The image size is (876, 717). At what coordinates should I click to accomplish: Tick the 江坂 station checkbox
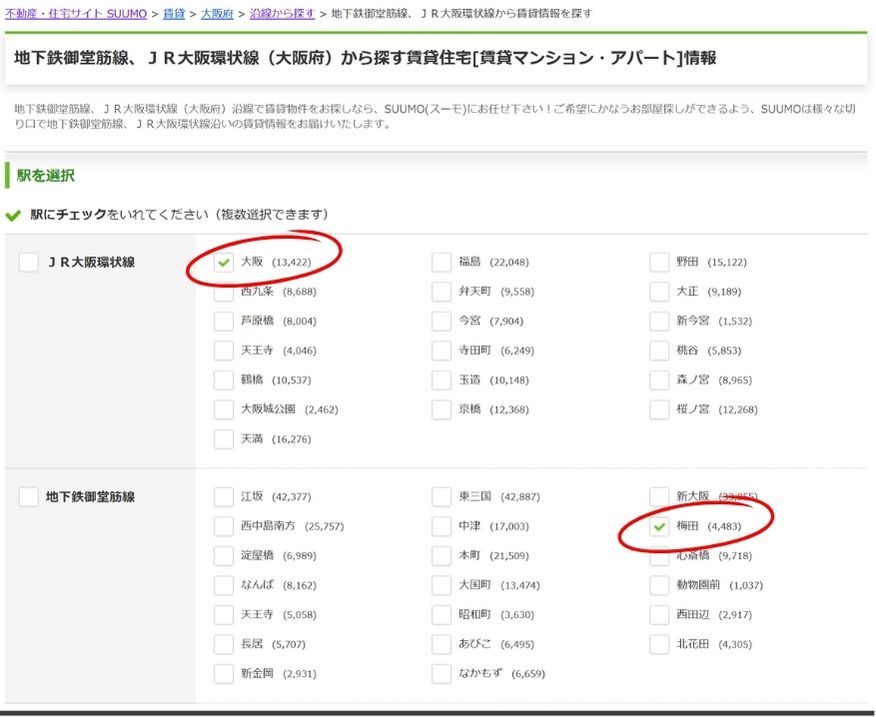(x=224, y=497)
